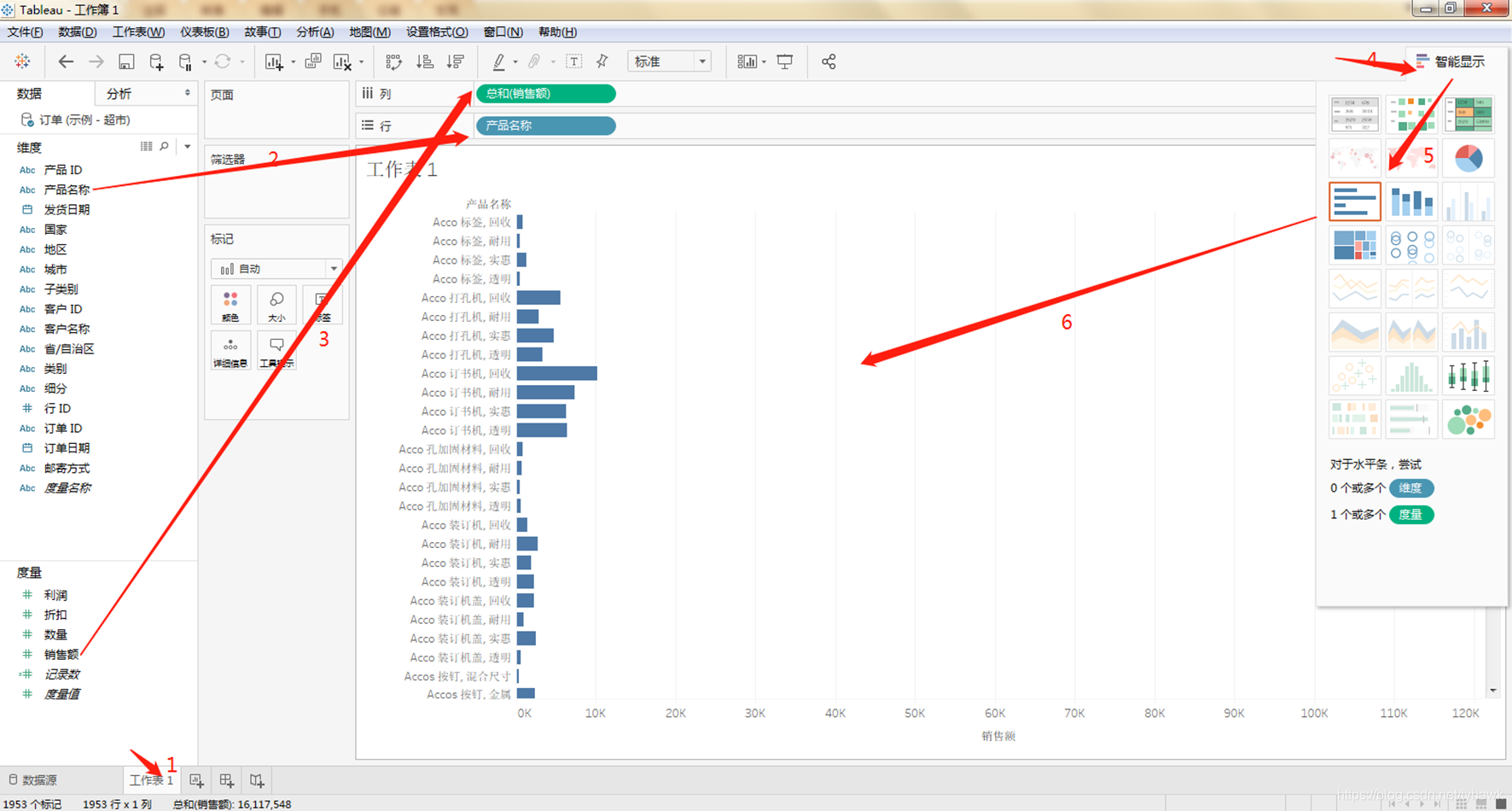Open the Tooltip marks card
Image resolution: width=1512 pixels, height=811 pixels.
[276, 350]
